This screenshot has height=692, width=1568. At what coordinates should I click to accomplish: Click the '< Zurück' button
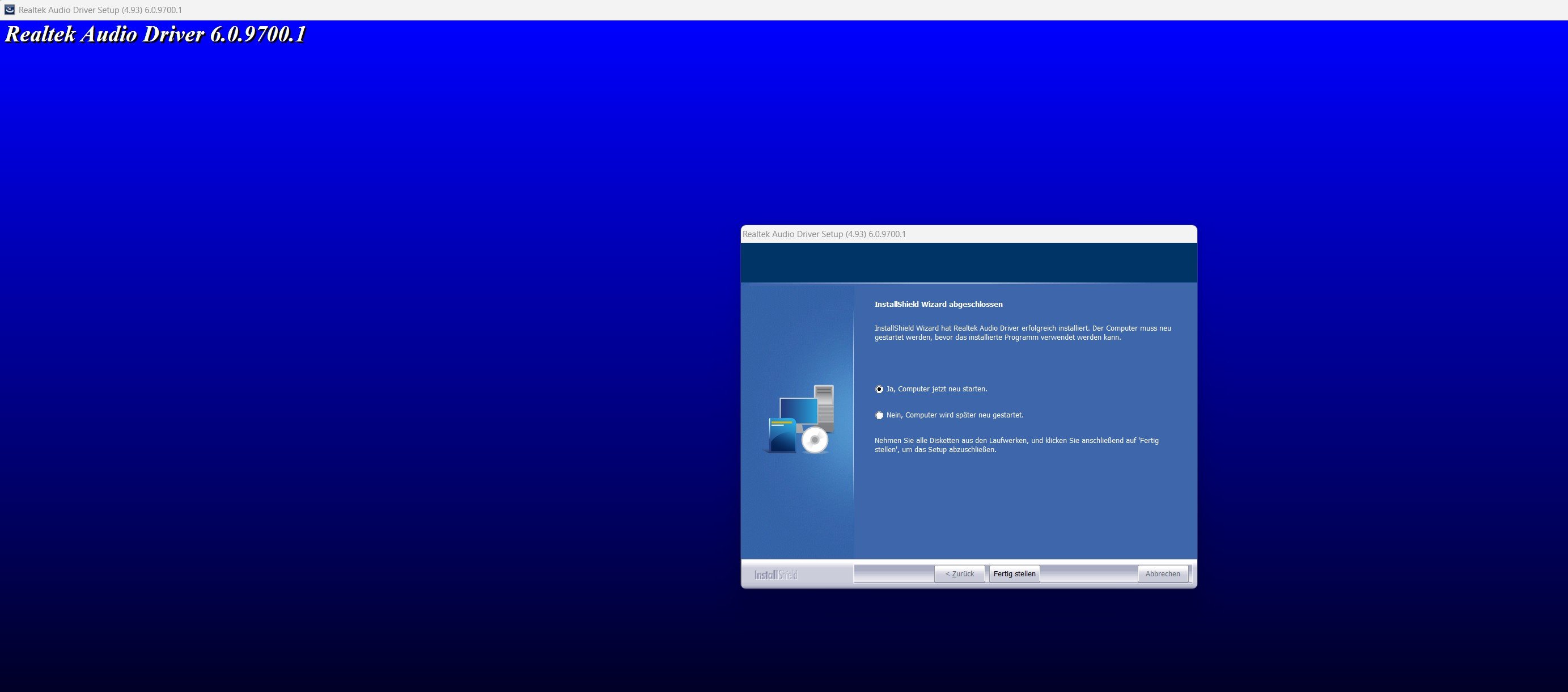[x=959, y=574]
